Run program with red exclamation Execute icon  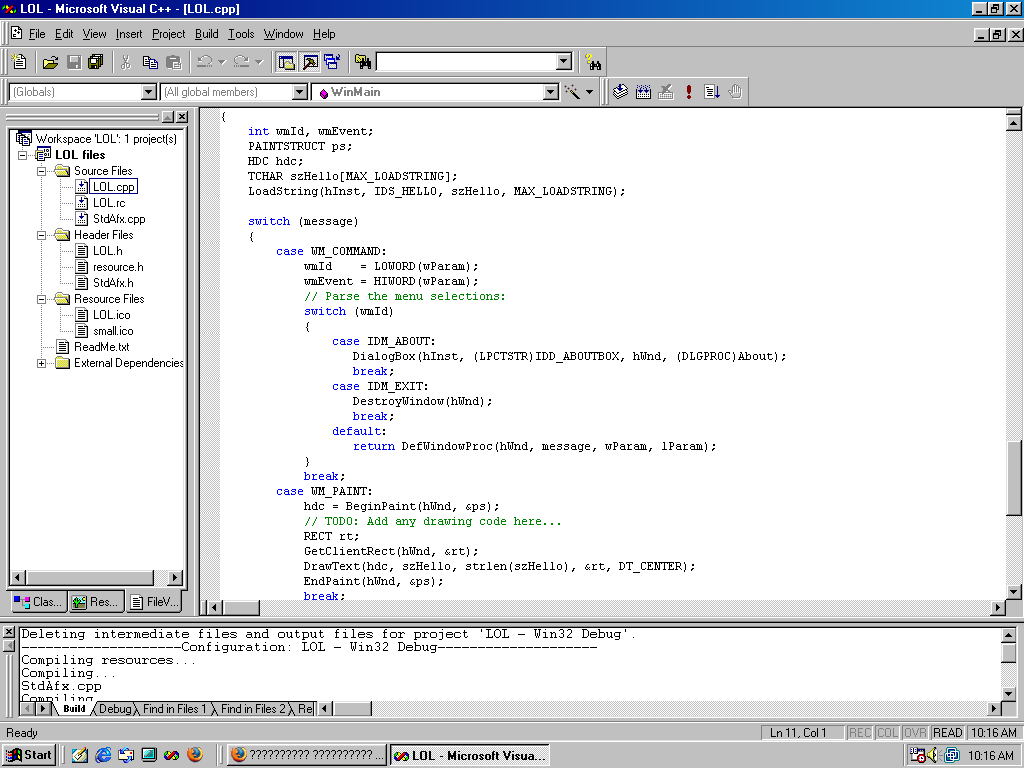coord(688,92)
